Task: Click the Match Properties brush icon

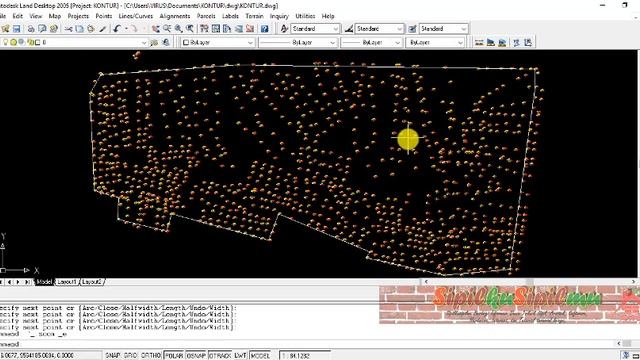Action: pos(102,29)
